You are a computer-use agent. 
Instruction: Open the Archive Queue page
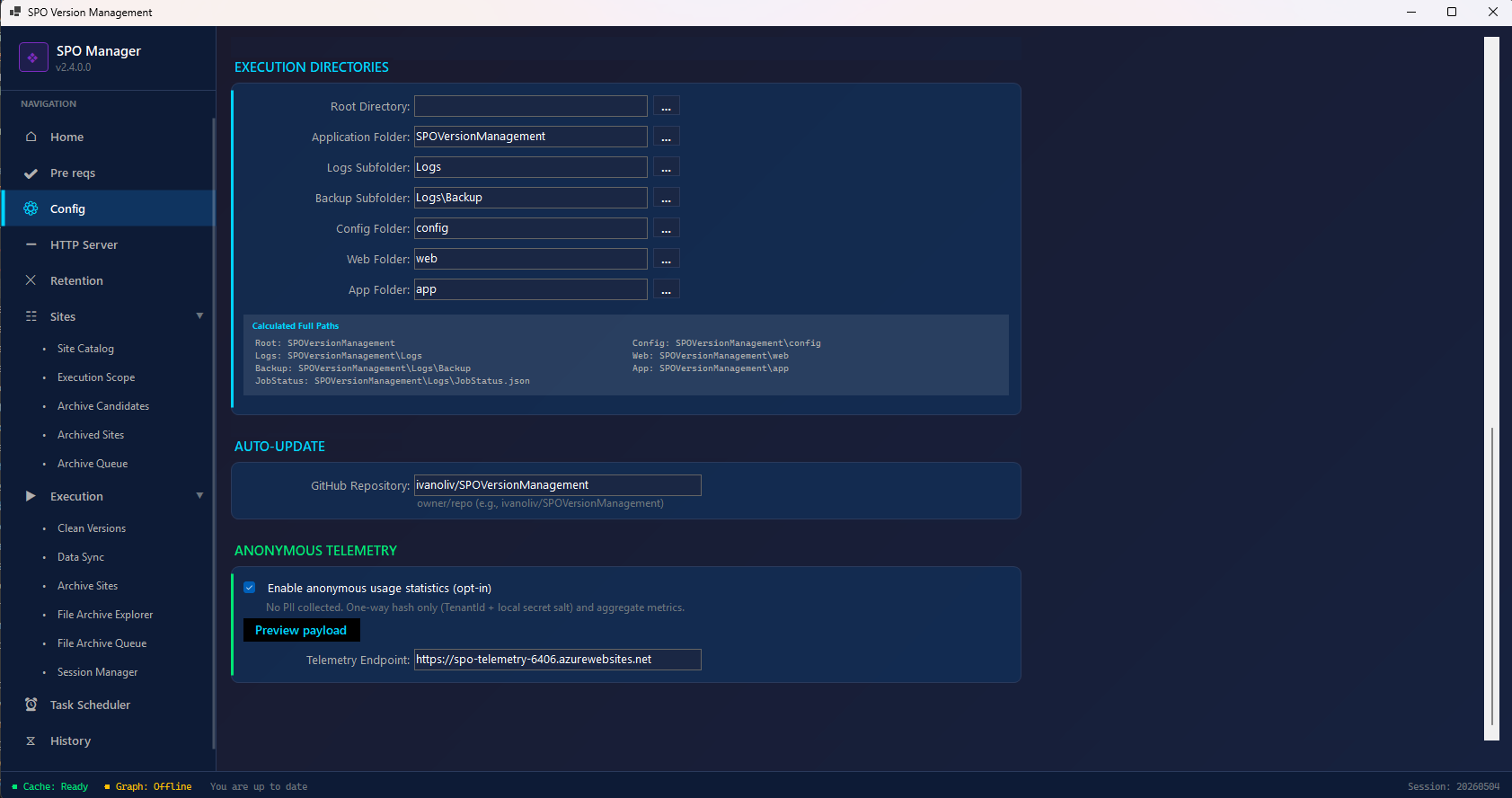93,464
